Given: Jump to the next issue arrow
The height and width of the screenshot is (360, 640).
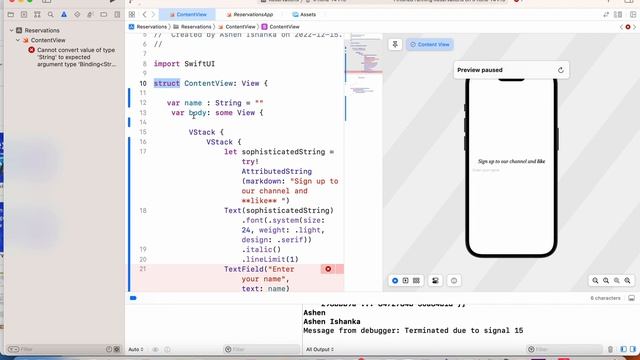Looking at the screenshot, I should (x=635, y=27).
